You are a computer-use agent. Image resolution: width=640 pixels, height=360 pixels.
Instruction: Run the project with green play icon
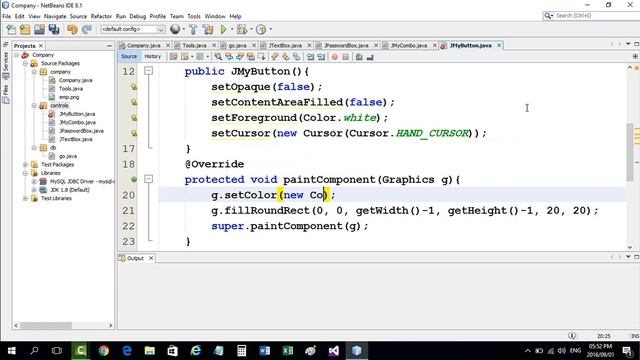(223, 29)
